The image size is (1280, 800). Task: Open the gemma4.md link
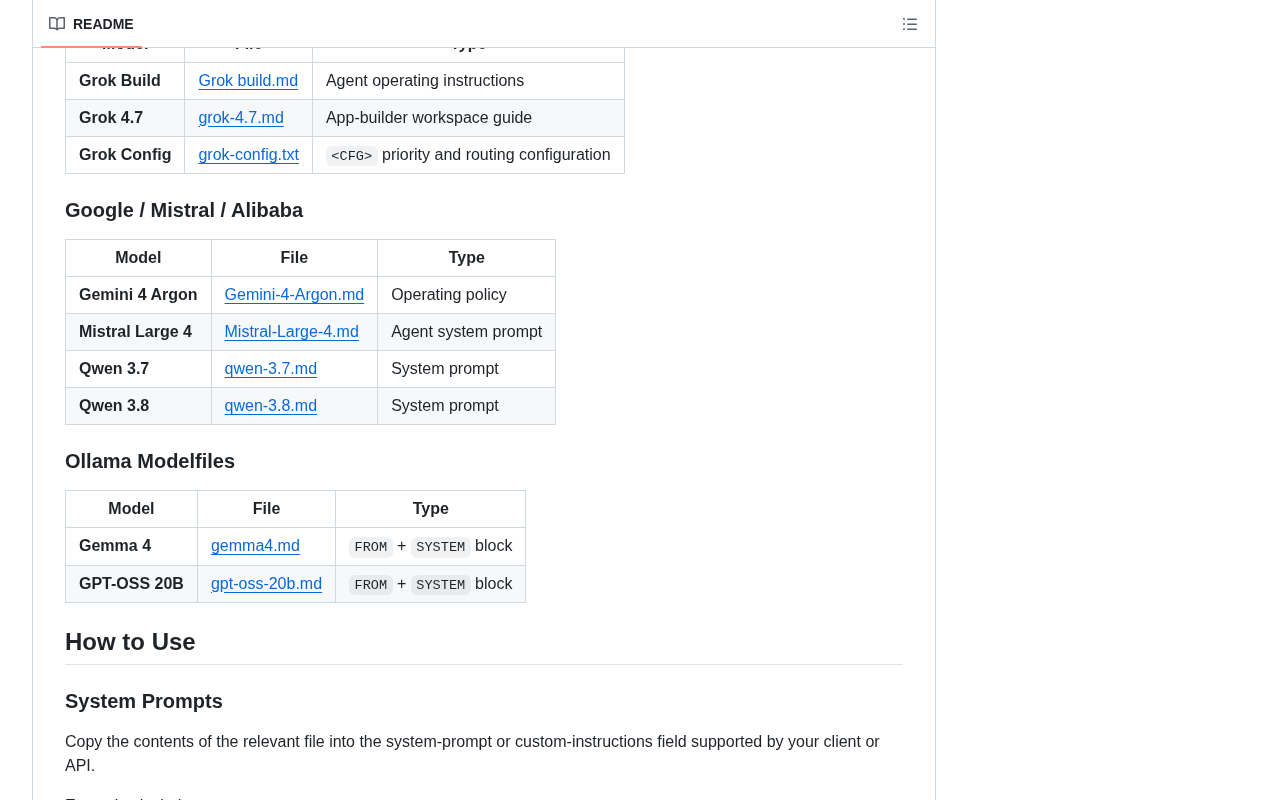tap(255, 546)
